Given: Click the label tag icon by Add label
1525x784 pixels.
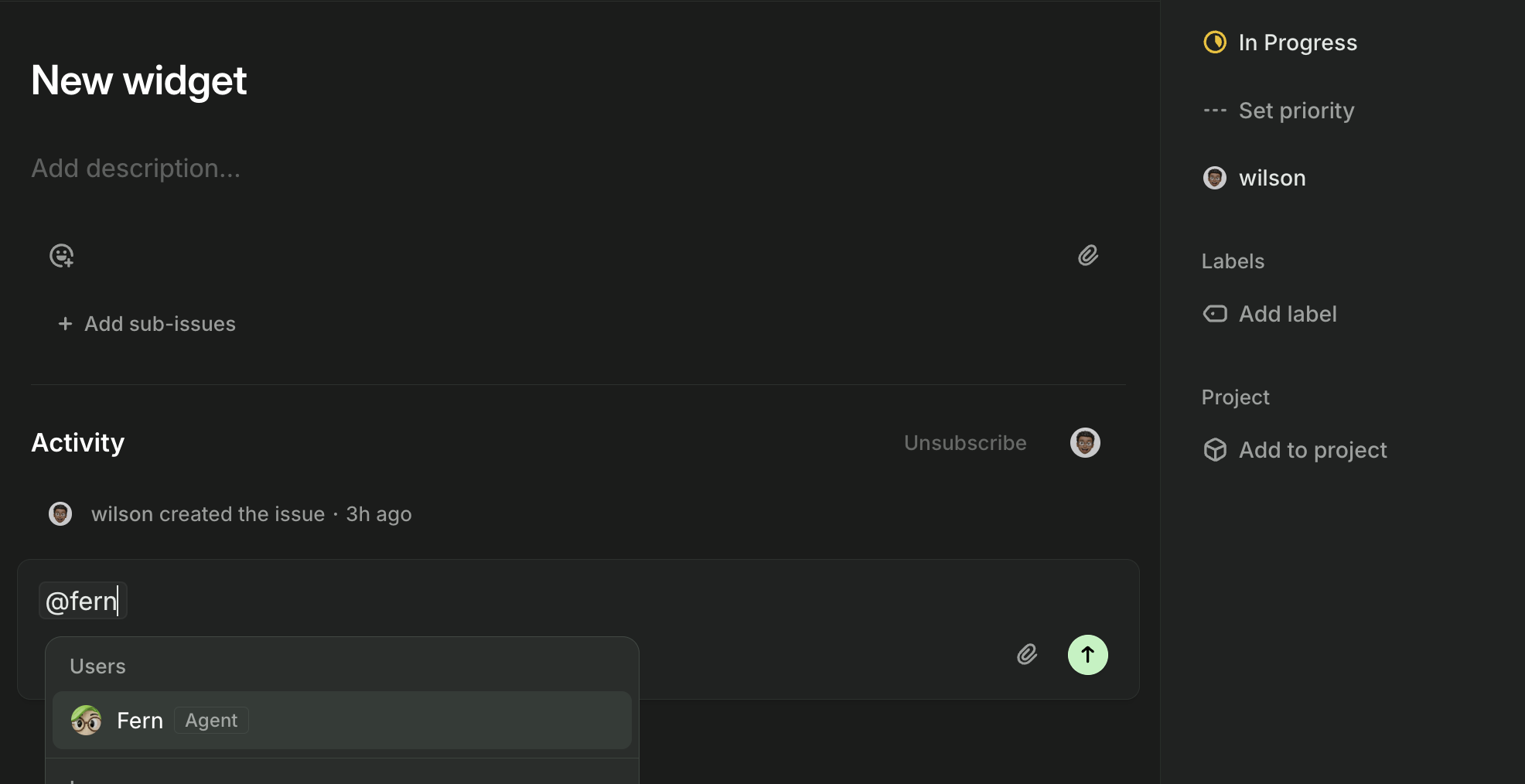Looking at the screenshot, I should (x=1215, y=314).
